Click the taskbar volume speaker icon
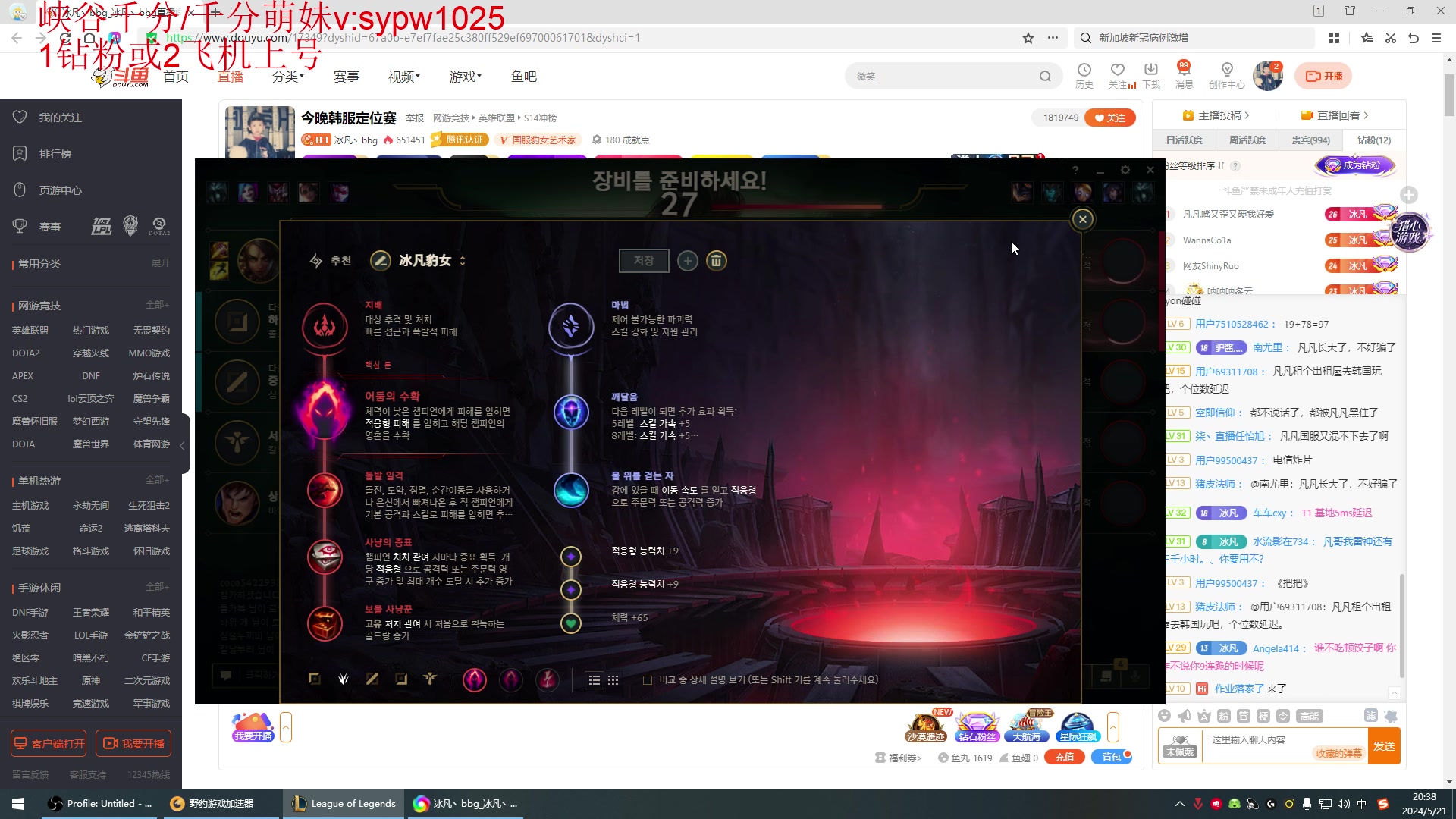Image resolution: width=1456 pixels, height=819 pixels. pyautogui.click(x=1343, y=804)
